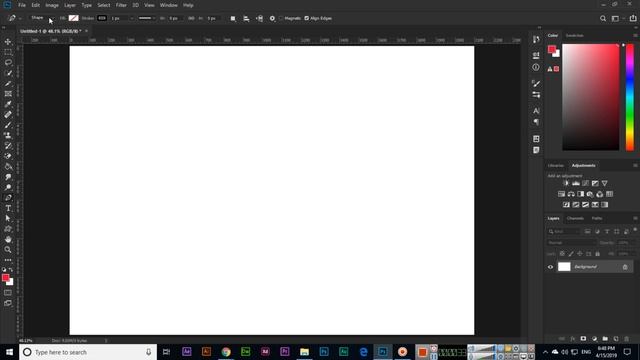Open the stroke type line dropdown

pyautogui.click(x=147, y=18)
